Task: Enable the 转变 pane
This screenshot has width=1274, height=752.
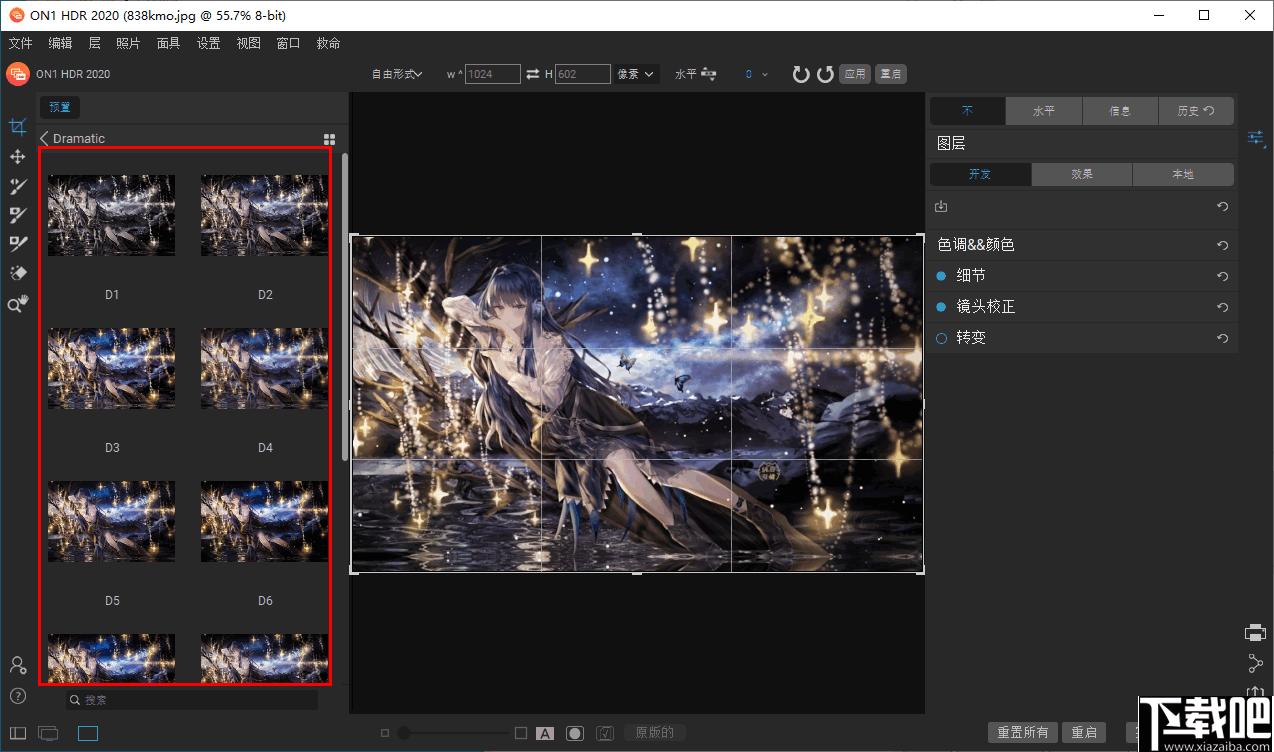Action: pyautogui.click(x=941, y=339)
